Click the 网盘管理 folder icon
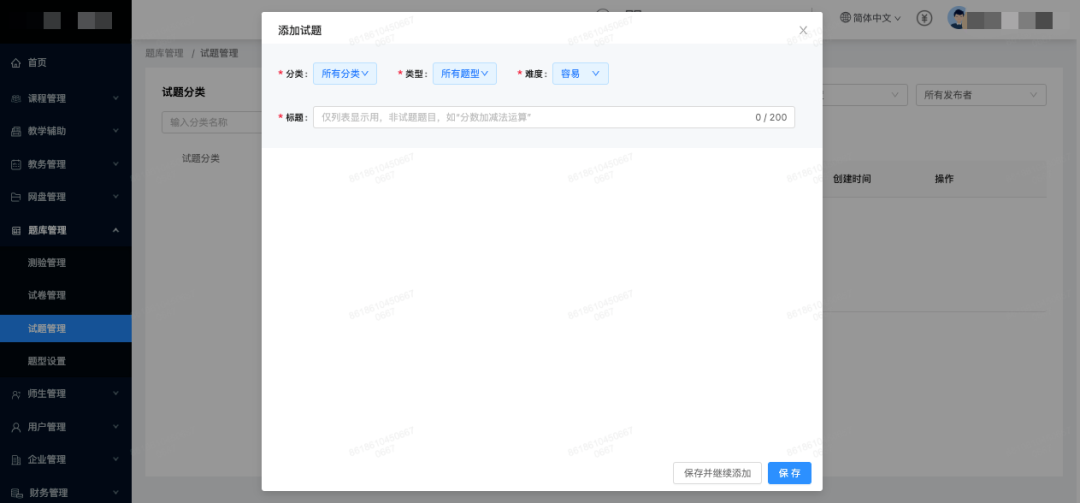Screen dimensions: 1080x503 coord(16,197)
